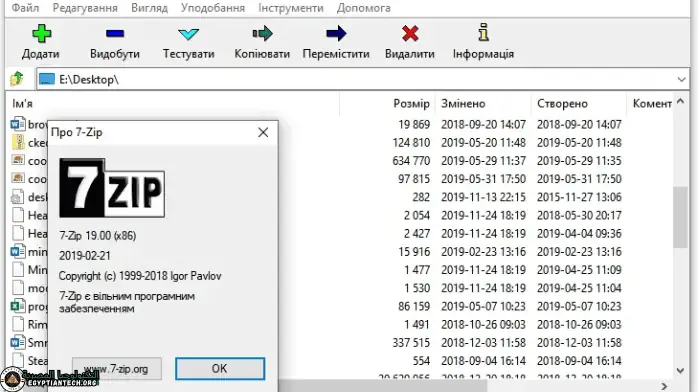Click the size value 124 810

click(411, 142)
